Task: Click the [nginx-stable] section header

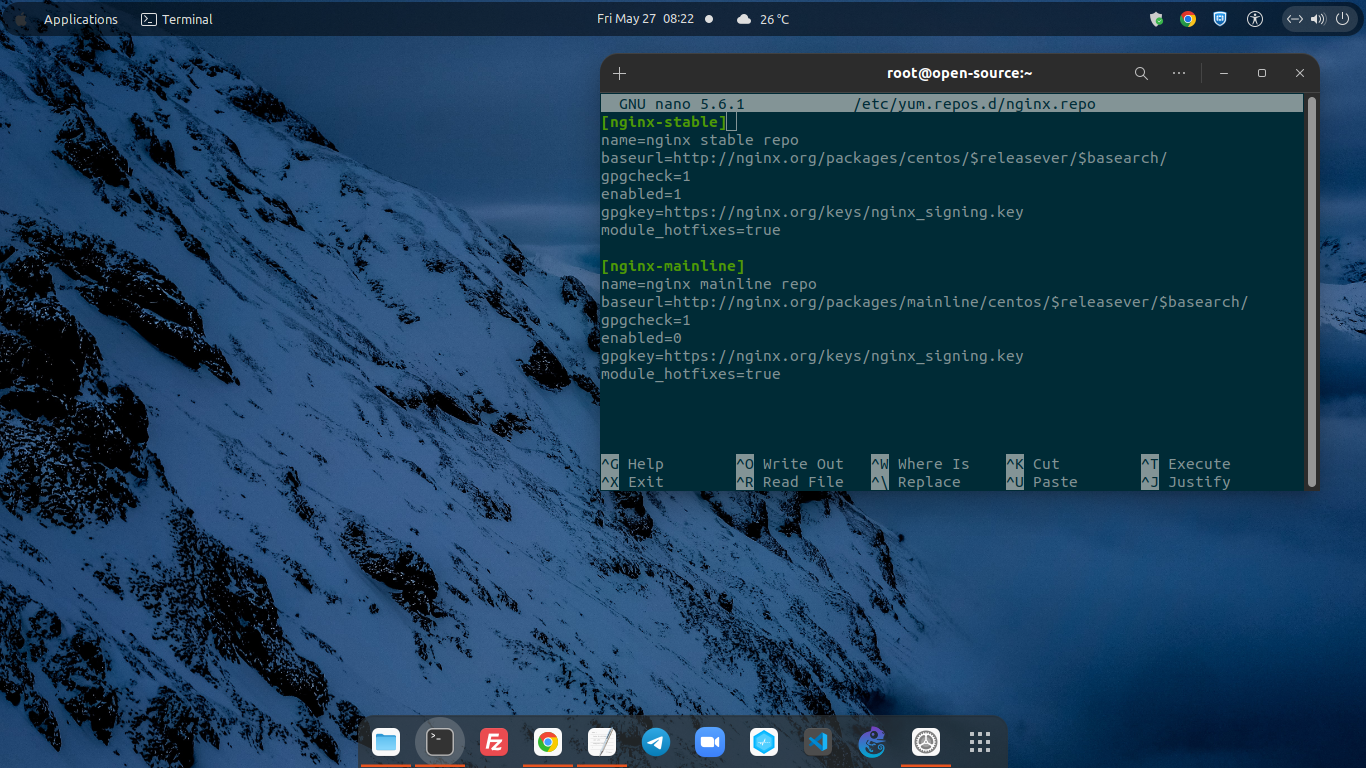Action: tap(664, 122)
